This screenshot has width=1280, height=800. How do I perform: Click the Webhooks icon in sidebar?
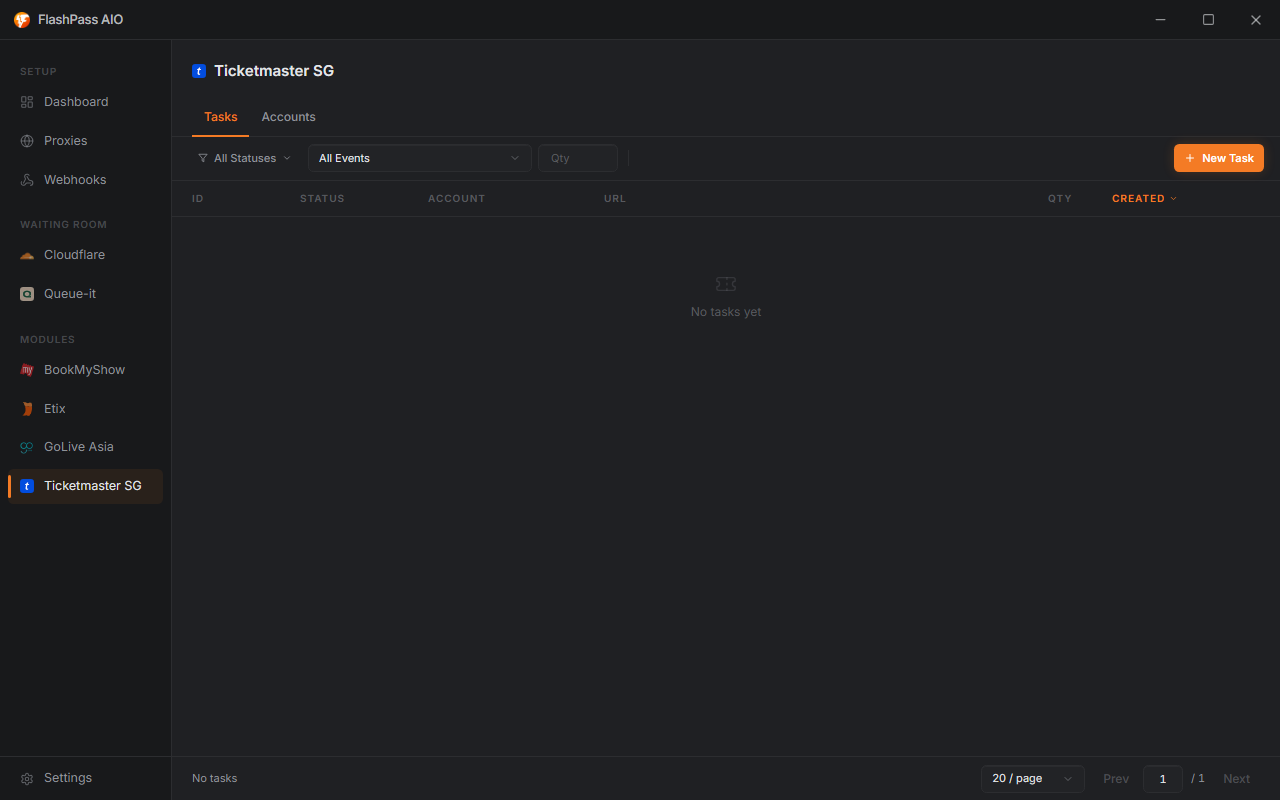(27, 180)
